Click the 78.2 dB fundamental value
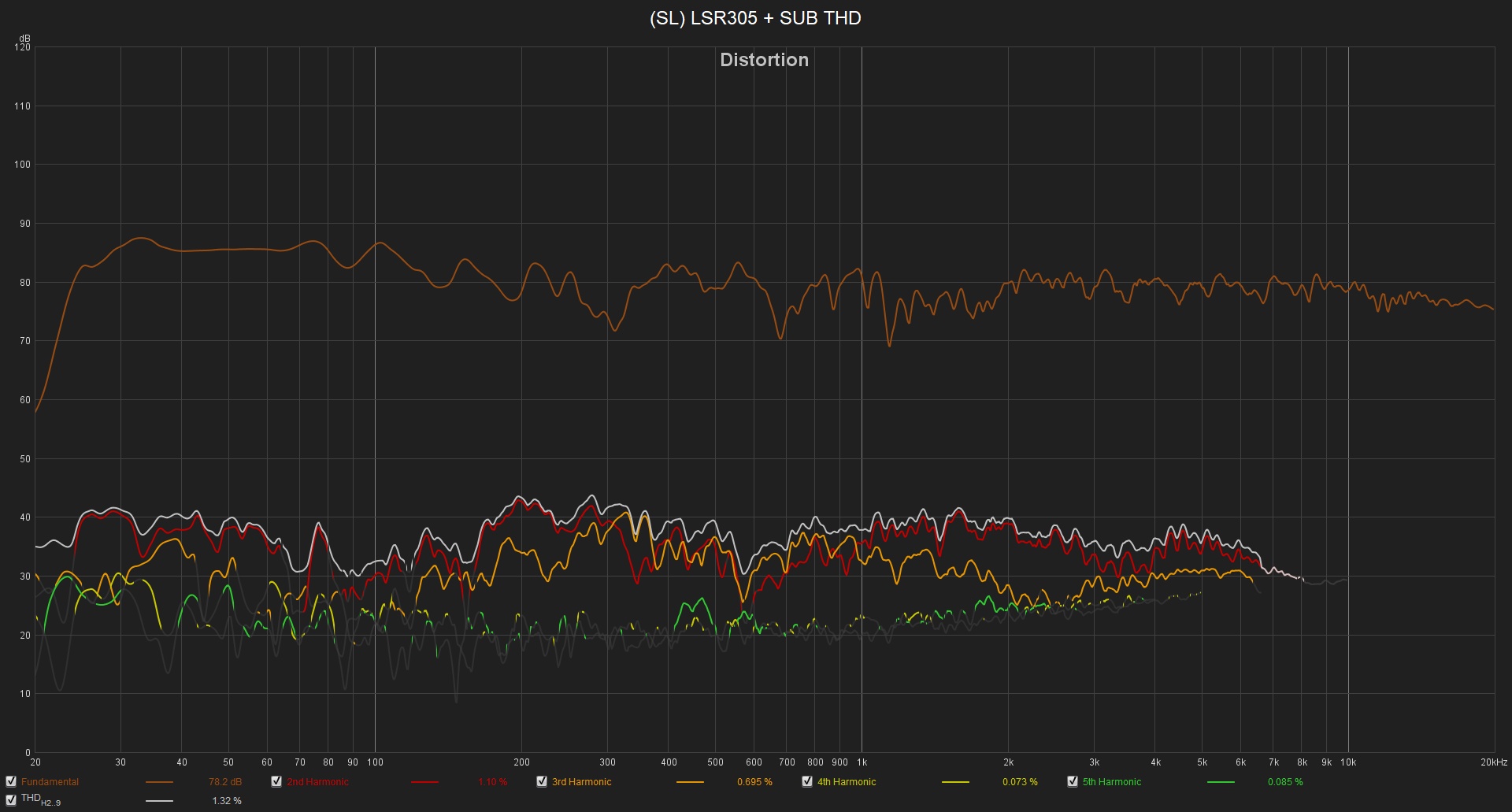Screen dimensions: 1512x812 click(225, 782)
